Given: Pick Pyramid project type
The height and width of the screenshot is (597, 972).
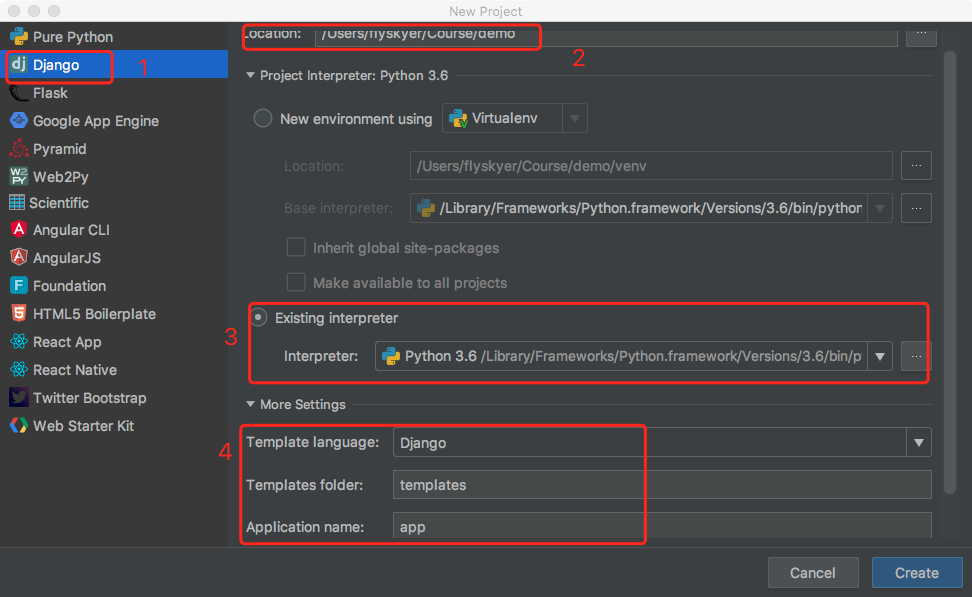Looking at the screenshot, I should pos(114,149).
